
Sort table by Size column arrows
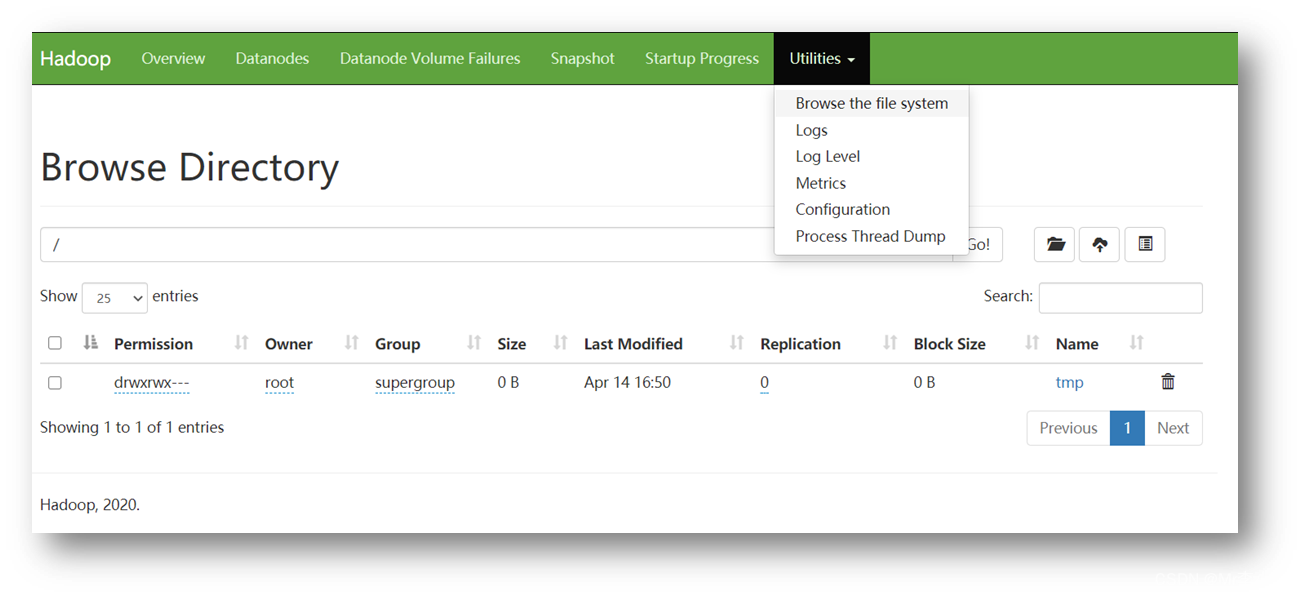pos(560,343)
